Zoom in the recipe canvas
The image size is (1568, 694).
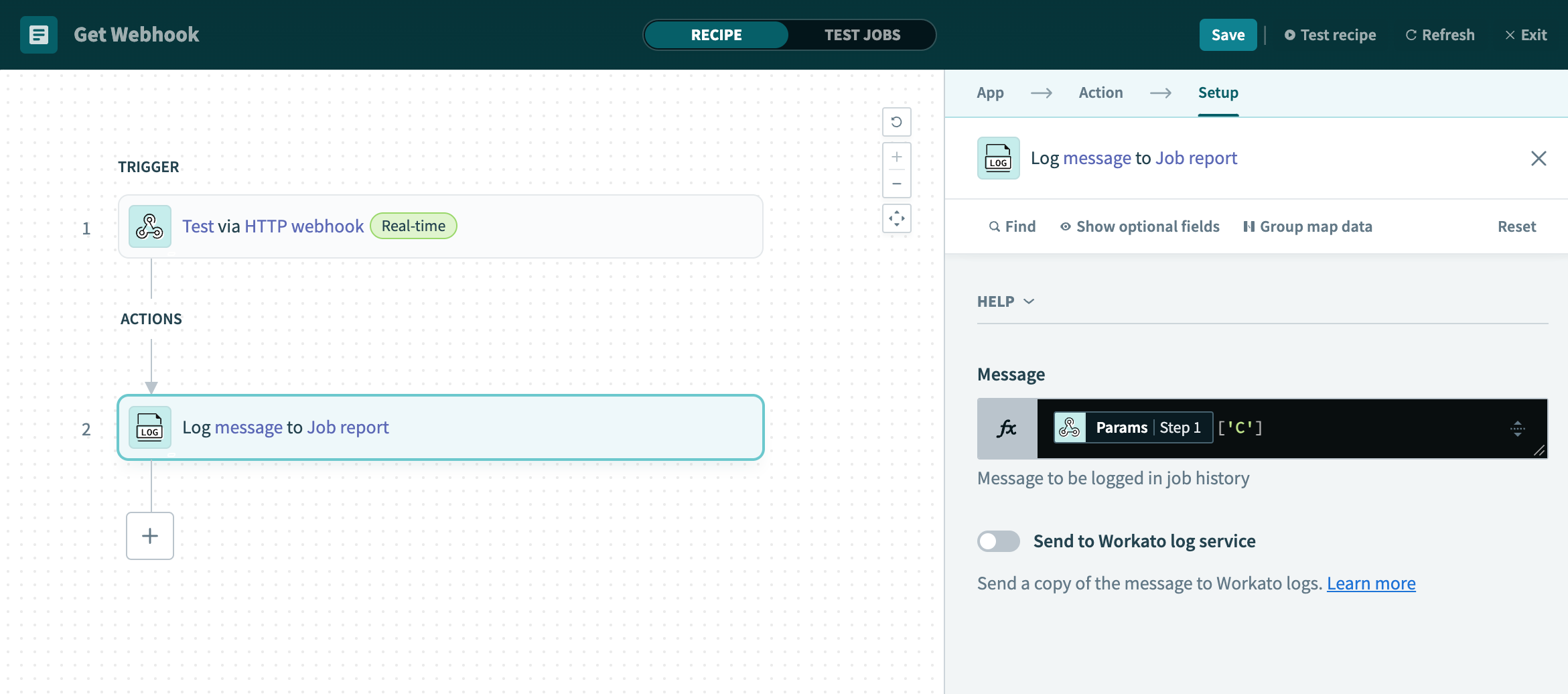[x=896, y=157]
